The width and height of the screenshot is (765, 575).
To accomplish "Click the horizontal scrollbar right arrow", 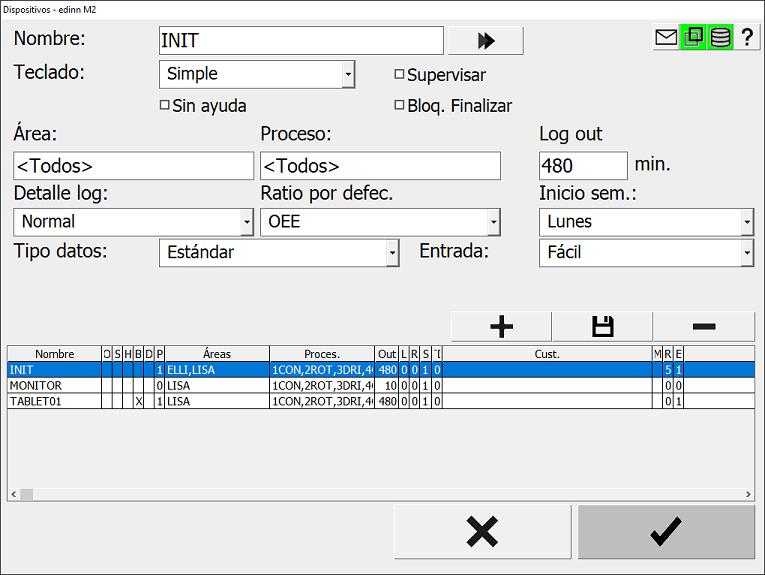I will [748, 494].
